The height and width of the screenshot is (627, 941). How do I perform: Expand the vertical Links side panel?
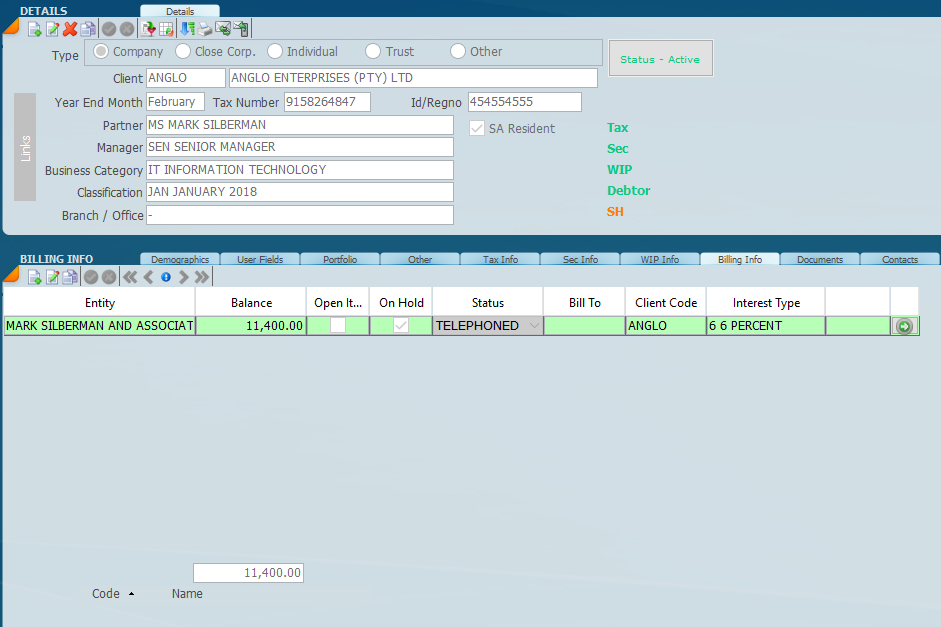tap(25, 147)
